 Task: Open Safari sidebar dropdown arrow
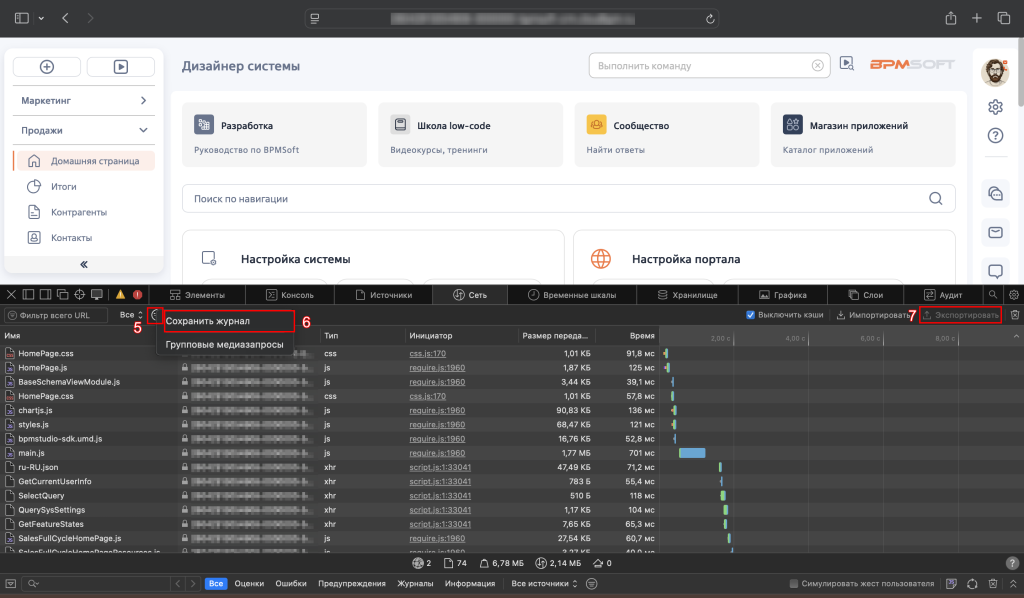(41, 18)
